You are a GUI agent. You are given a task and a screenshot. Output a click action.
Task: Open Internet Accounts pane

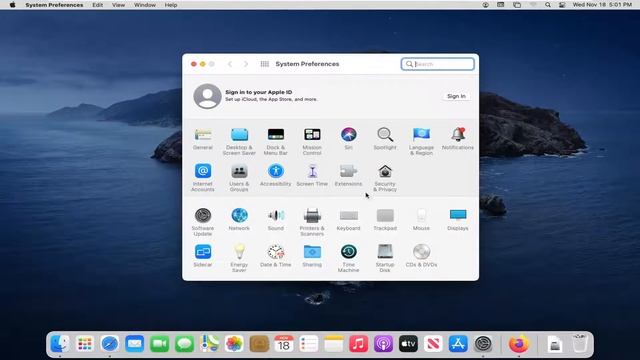pos(203,178)
